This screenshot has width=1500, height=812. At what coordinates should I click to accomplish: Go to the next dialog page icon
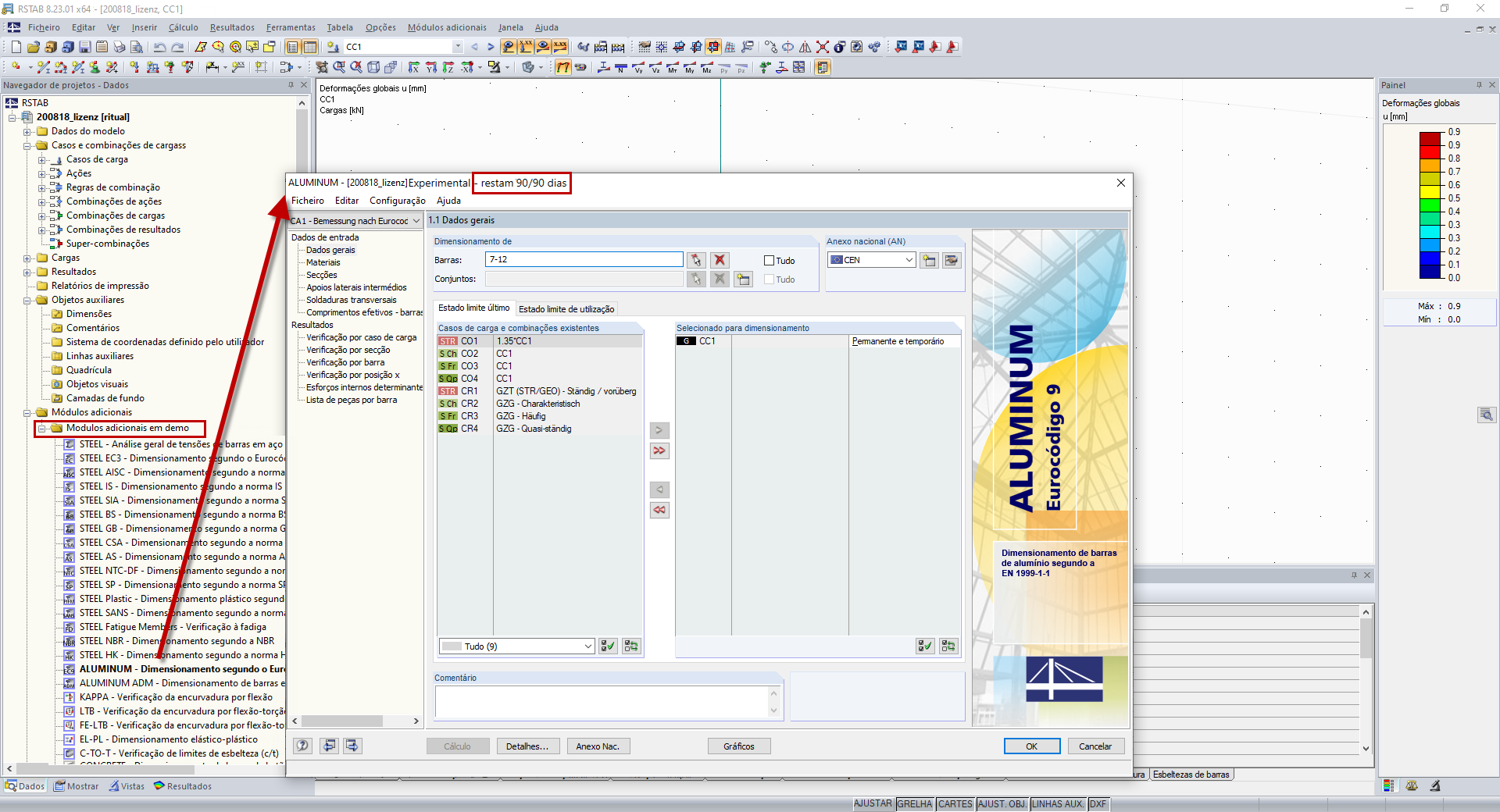pos(352,746)
